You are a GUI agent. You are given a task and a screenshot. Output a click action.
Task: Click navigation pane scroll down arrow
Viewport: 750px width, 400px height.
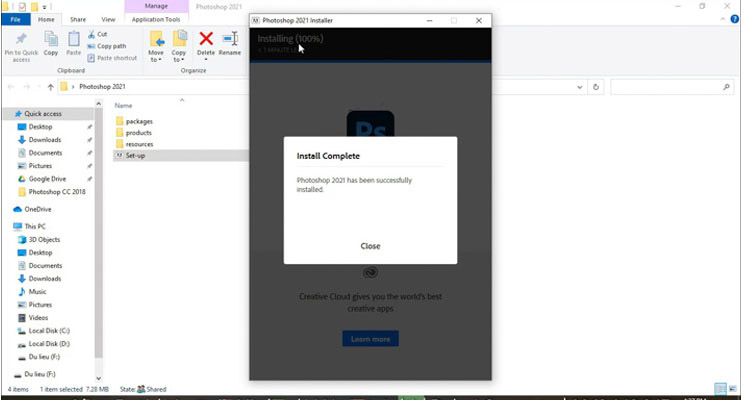coord(99,378)
